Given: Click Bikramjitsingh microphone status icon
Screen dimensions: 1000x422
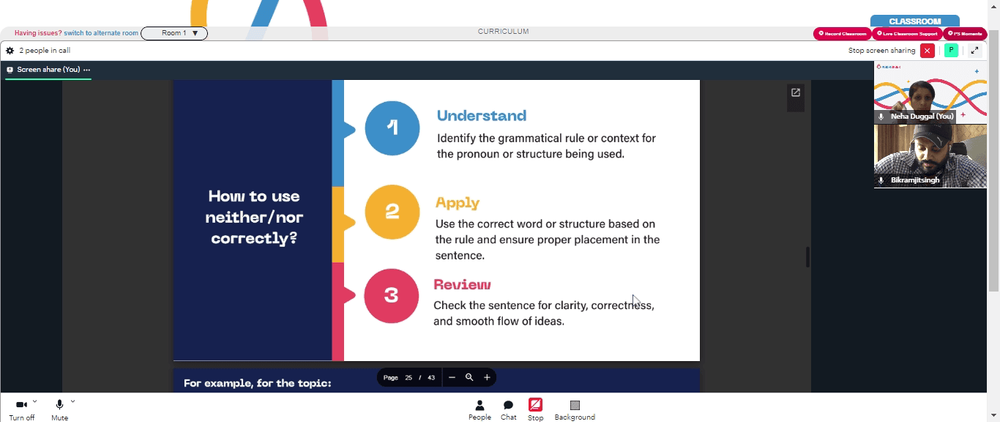Looking at the screenshot, I should click(881, 180).
